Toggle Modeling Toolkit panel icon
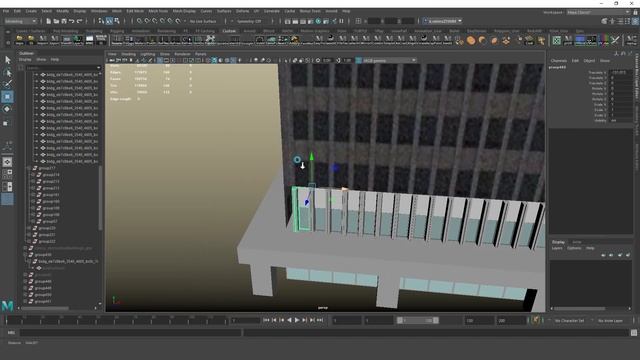Viewport: 640px width, 360px height. (604, 21)
